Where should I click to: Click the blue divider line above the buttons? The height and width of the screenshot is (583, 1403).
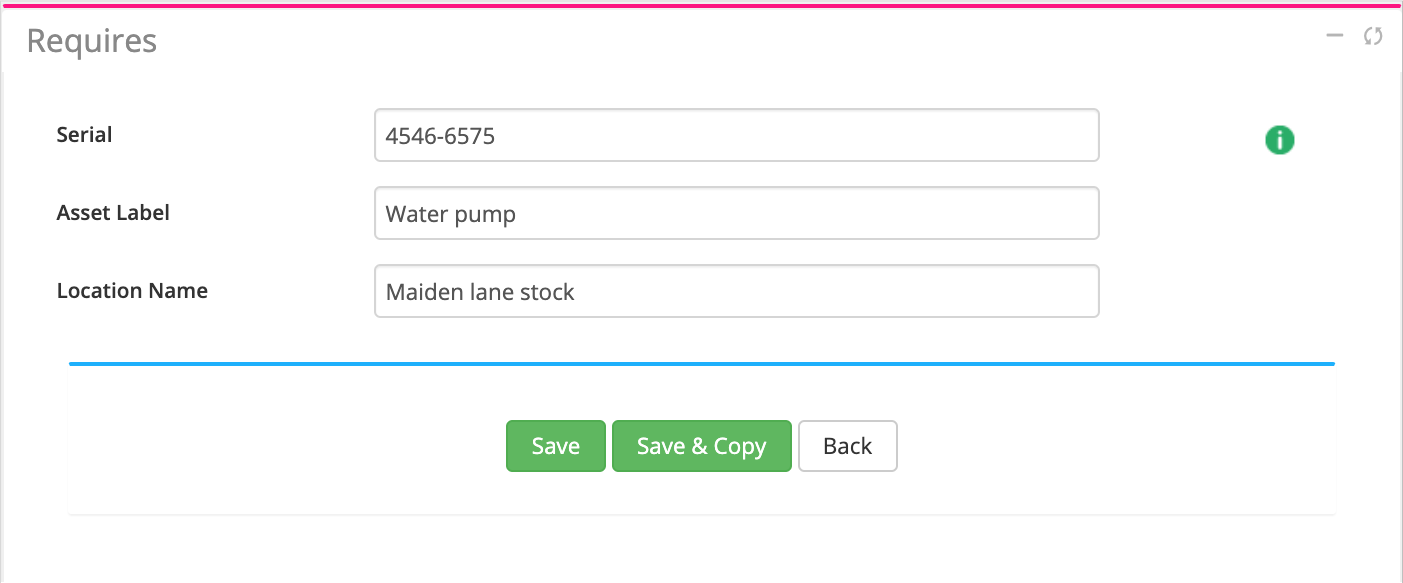(700, 364)
